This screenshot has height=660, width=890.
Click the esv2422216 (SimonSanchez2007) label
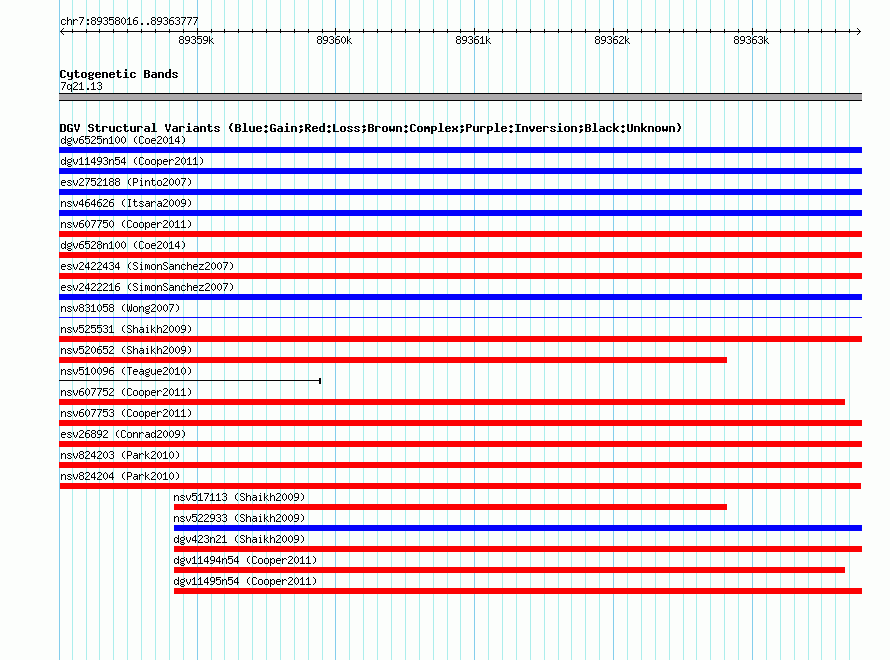click(x=147, y=287)
